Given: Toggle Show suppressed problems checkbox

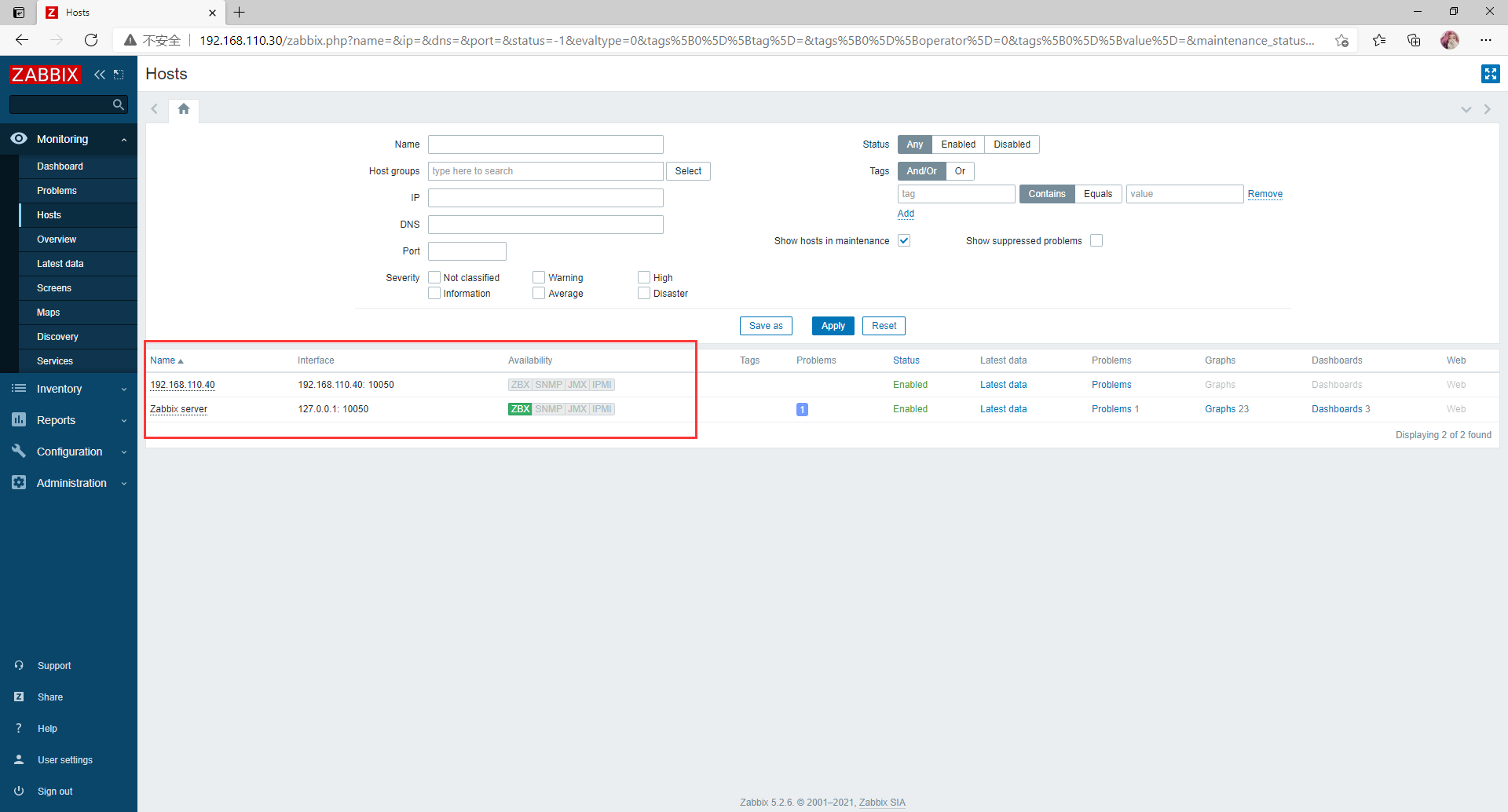Looking at the screenshot, I should click(1096, 240).
